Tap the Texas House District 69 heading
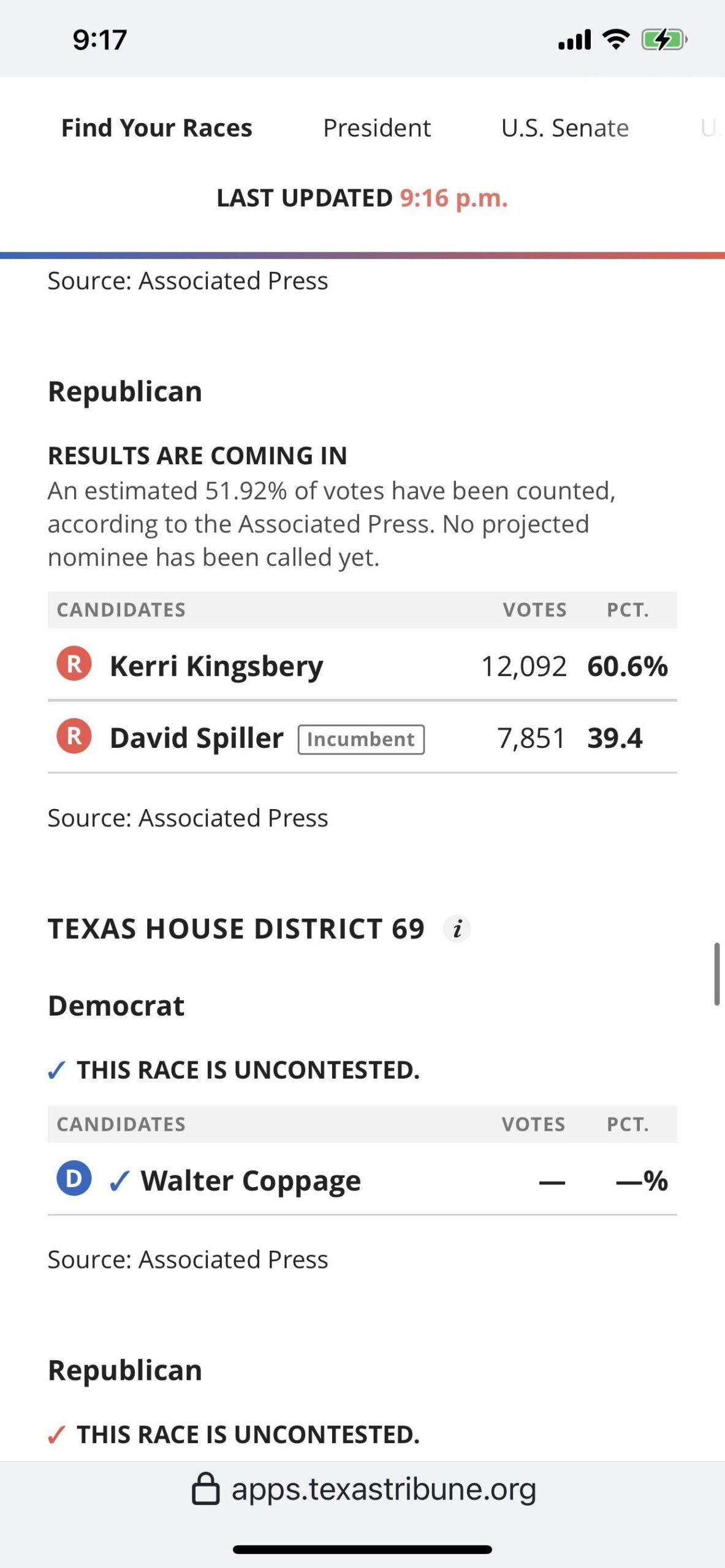The width and height of the screenshot is (725, 1568). click(236, 929)
